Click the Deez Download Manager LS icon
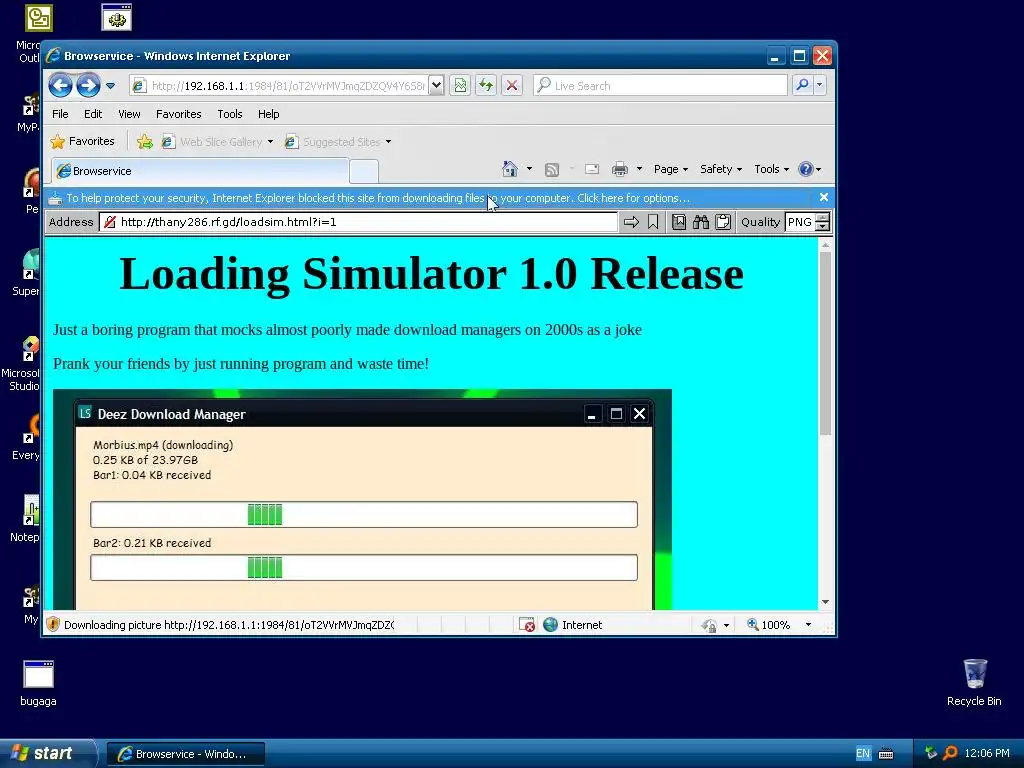Viewport: 1024px width, 768px height. coord(85,413)
